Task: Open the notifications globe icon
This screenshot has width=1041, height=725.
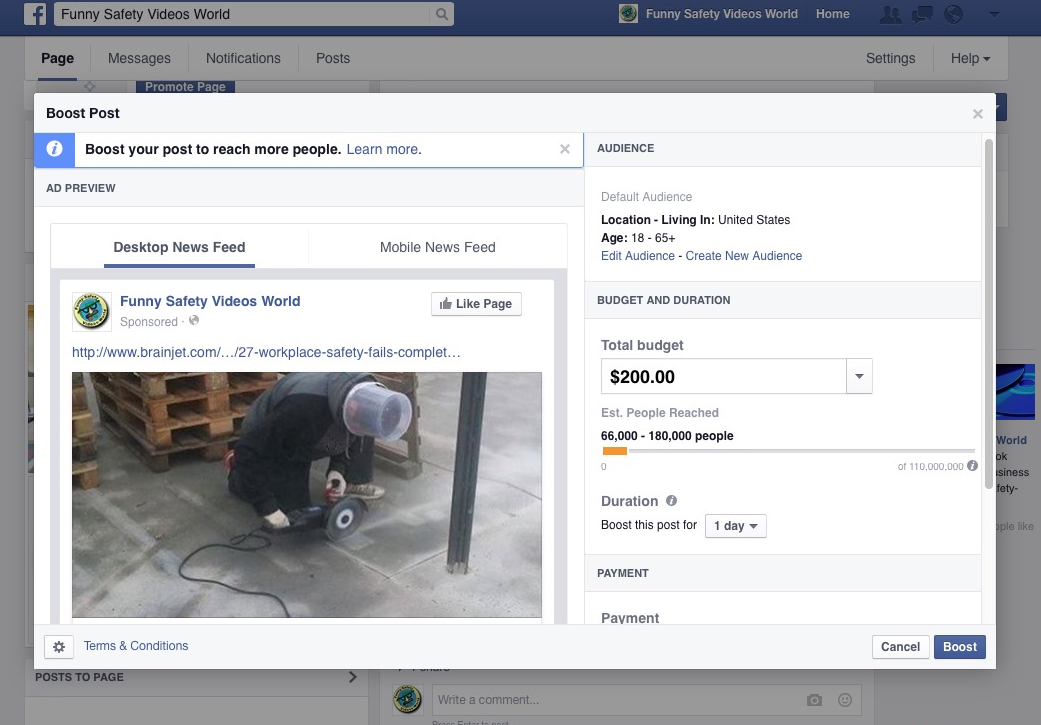Action: point(954,14)
